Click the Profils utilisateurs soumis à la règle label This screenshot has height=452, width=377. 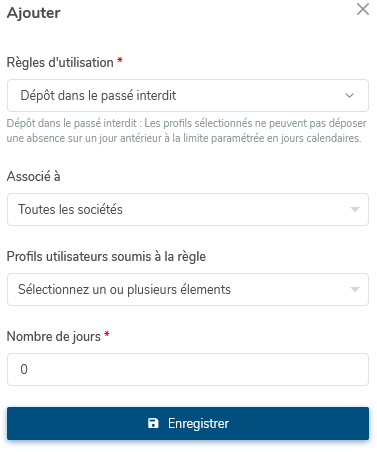[x=106, y=257]
